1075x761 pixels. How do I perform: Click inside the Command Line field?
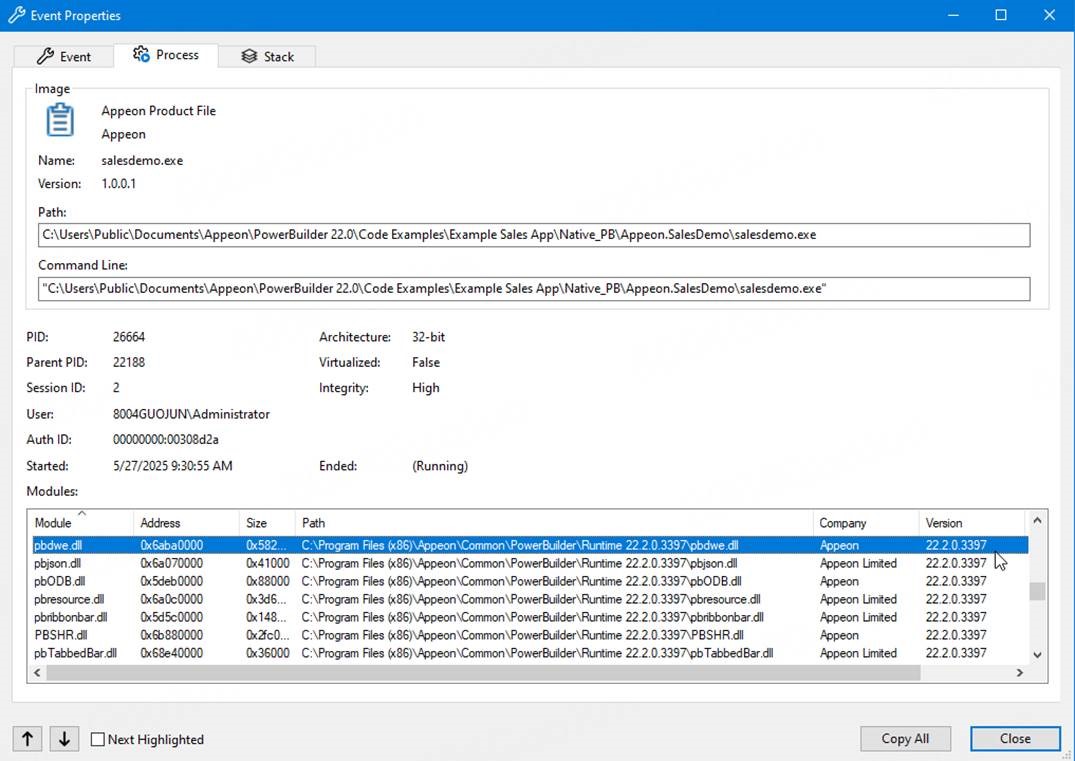coord(533,289)
